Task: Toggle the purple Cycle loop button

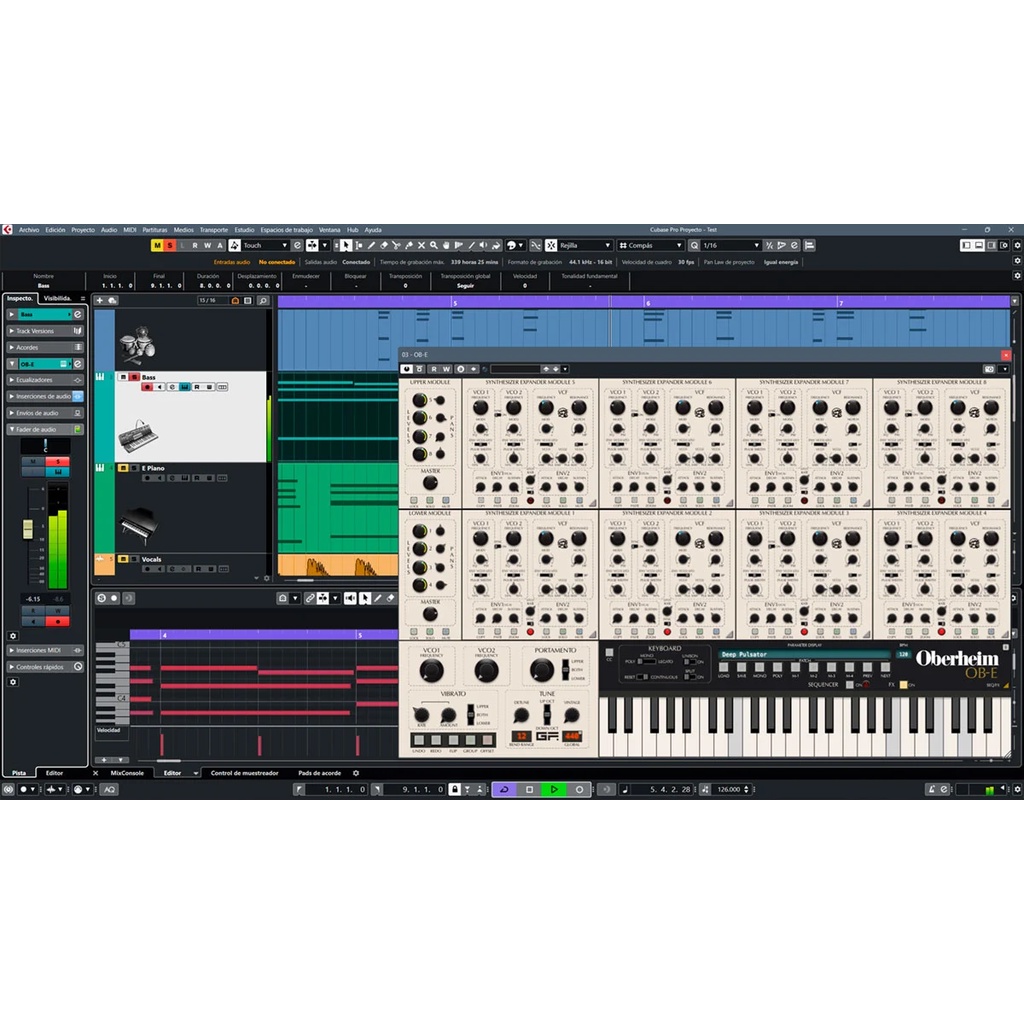Action: pyautogui.click(x=505, y=790)
